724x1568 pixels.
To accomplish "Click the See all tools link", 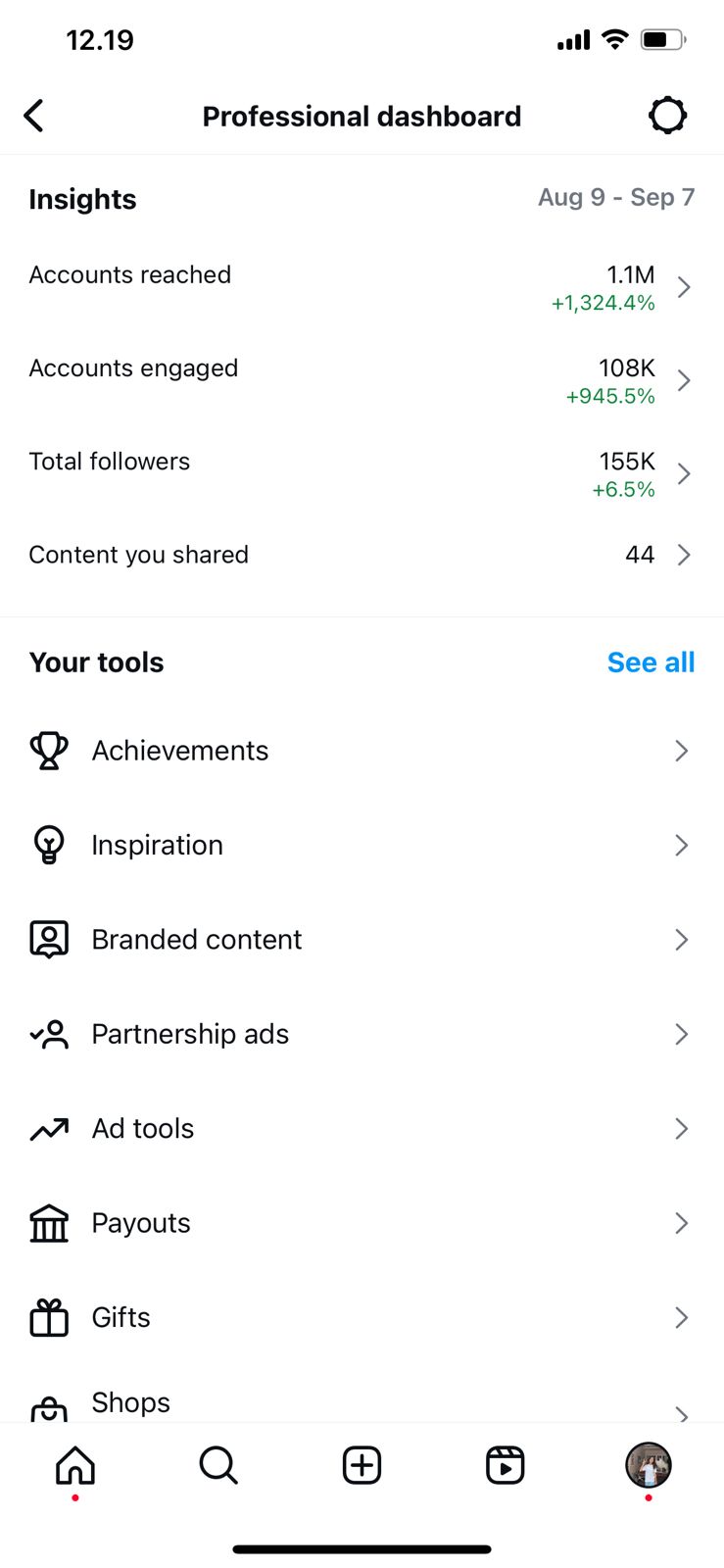I will (651, 662).
